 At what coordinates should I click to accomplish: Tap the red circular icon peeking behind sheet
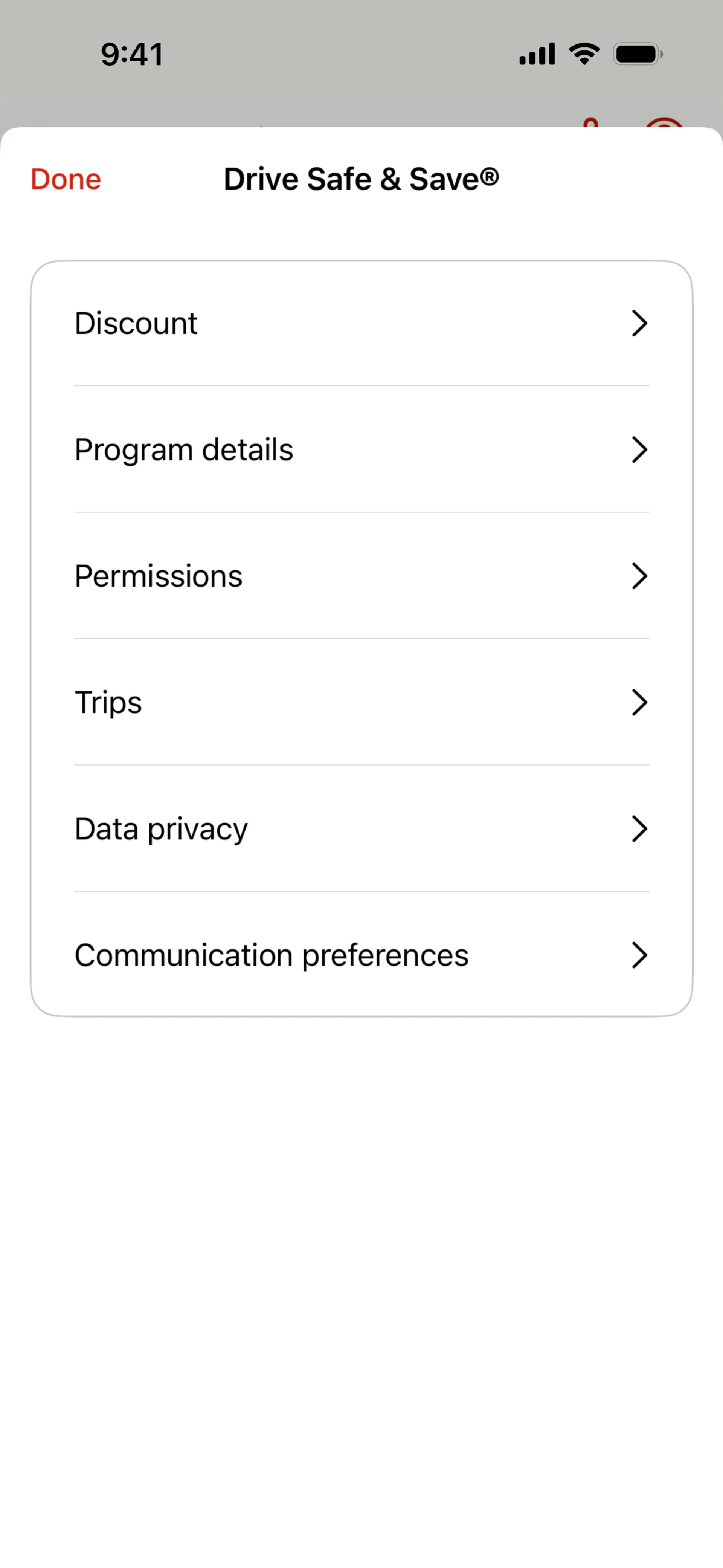[x=664, y=123]
